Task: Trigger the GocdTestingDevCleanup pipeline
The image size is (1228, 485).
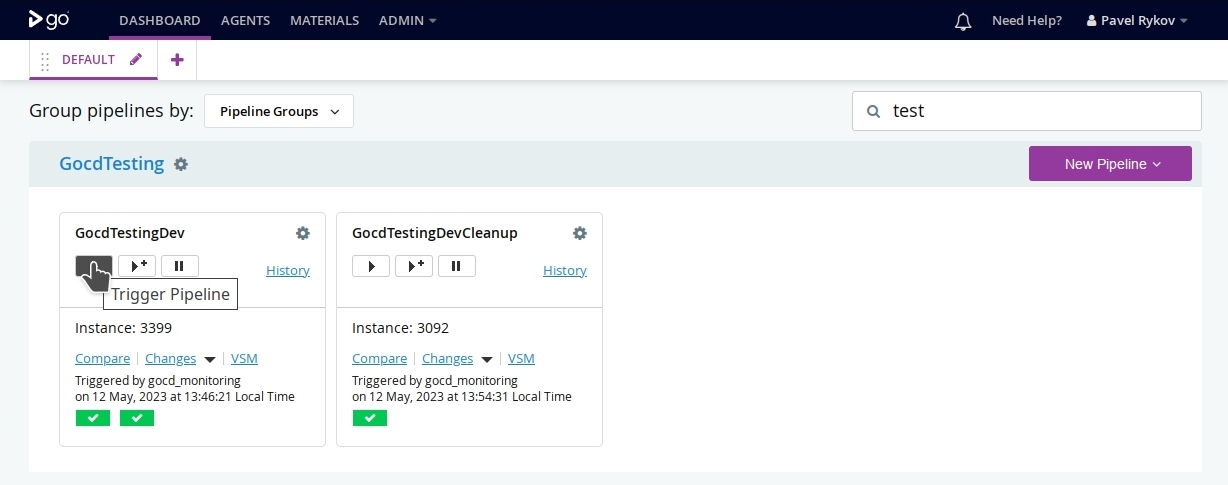Action: point(371,266)
